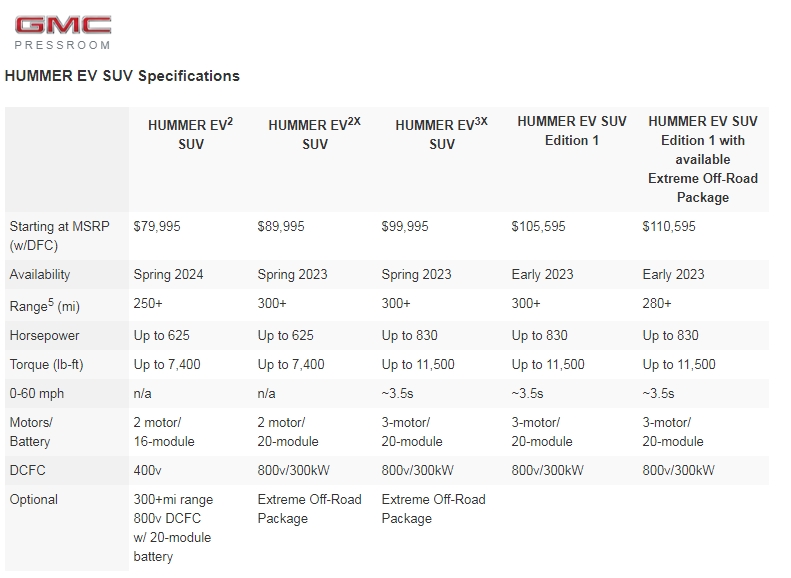Click the Extreme Off-Road Package column header
The height and width of the screenshot is (578, 791).
[x=703, y=159]
